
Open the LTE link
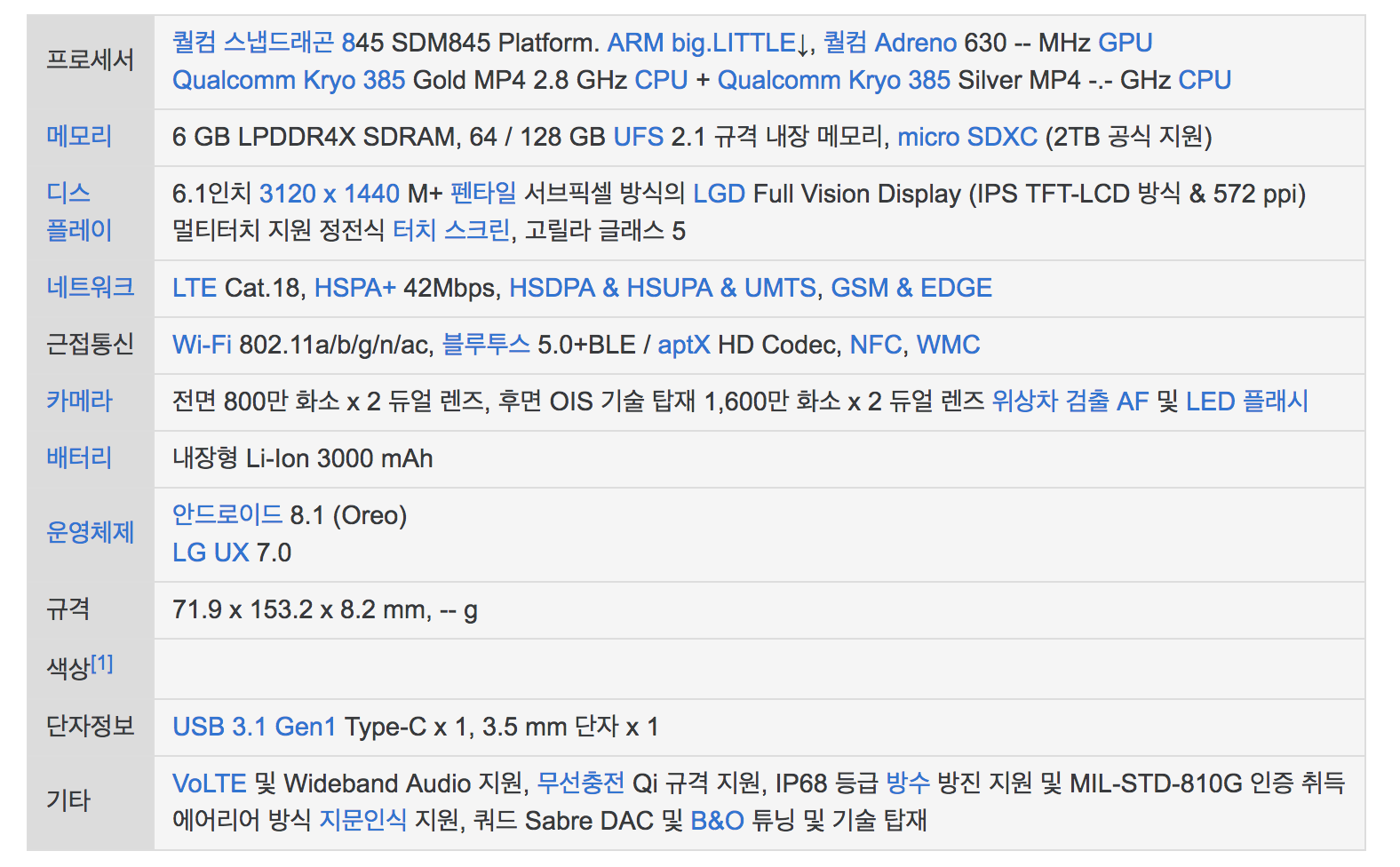coord(195,288)
